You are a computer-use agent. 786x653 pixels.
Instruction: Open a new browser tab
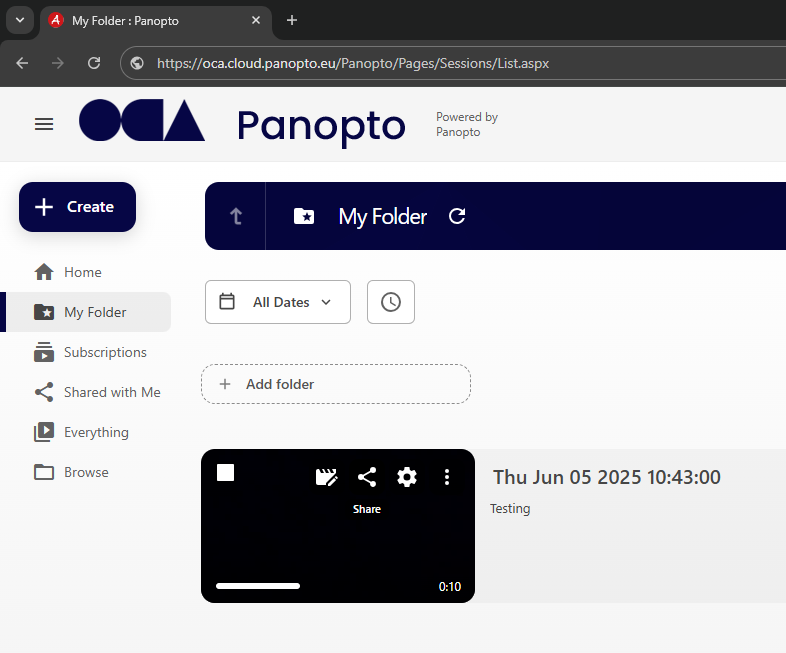point(292,20)
